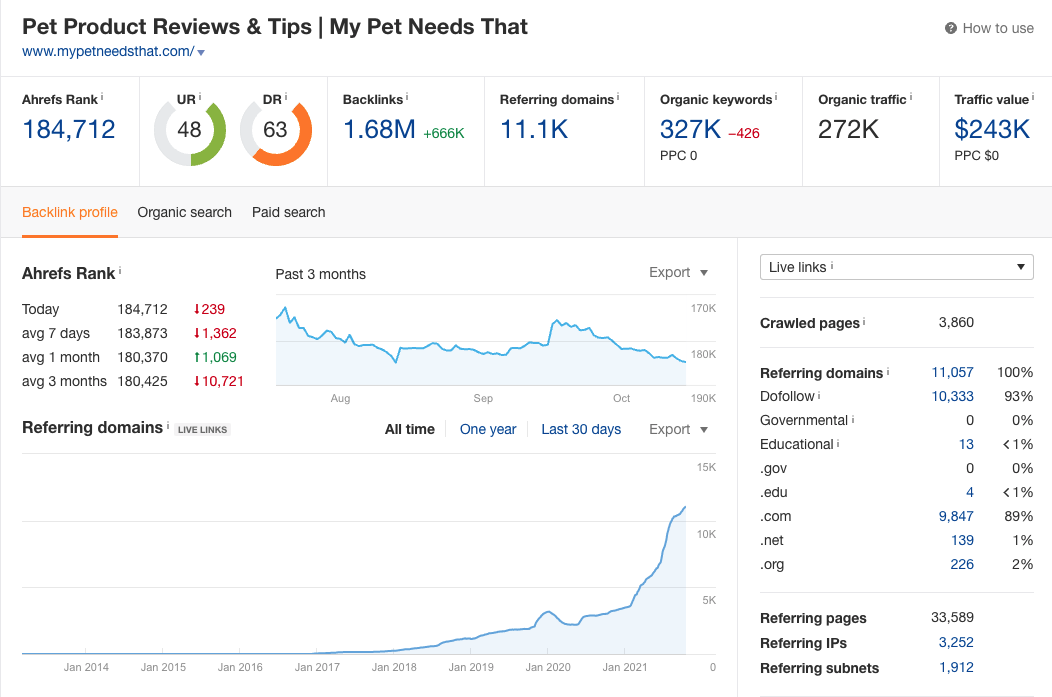Screen dimensions: 1052x697
Task: Open the Referring subnets 1,912 count
Action: pyautogui.click(x=956, y=667)
